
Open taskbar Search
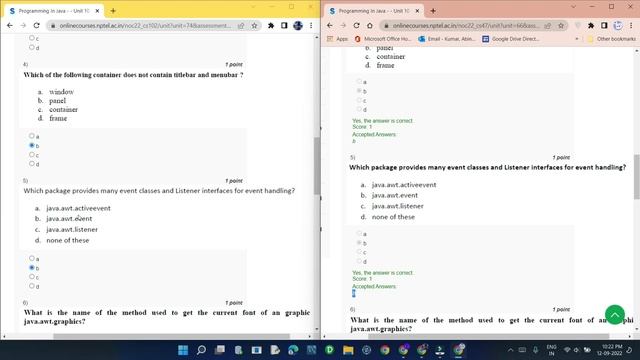201,350
